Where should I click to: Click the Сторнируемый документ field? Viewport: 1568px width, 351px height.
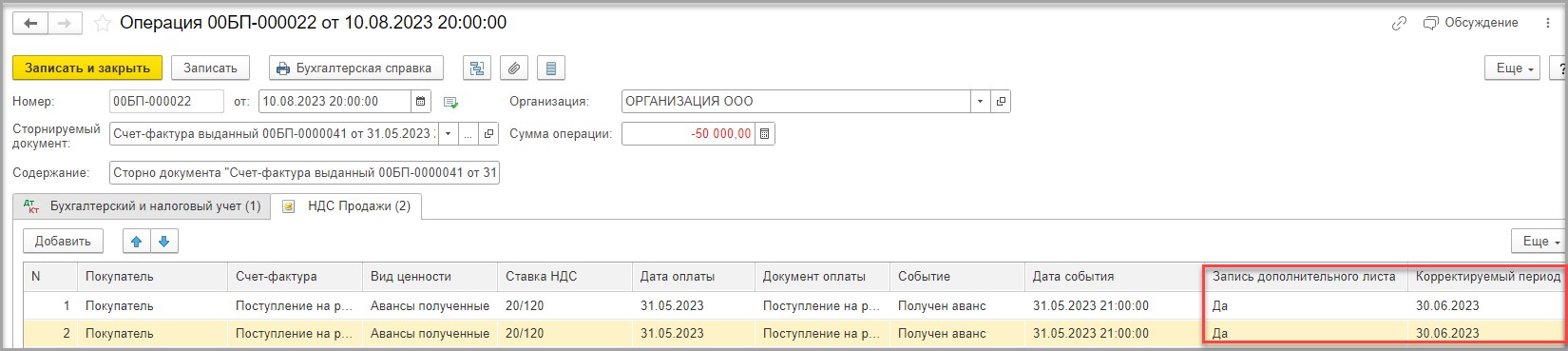pos(274,134)
